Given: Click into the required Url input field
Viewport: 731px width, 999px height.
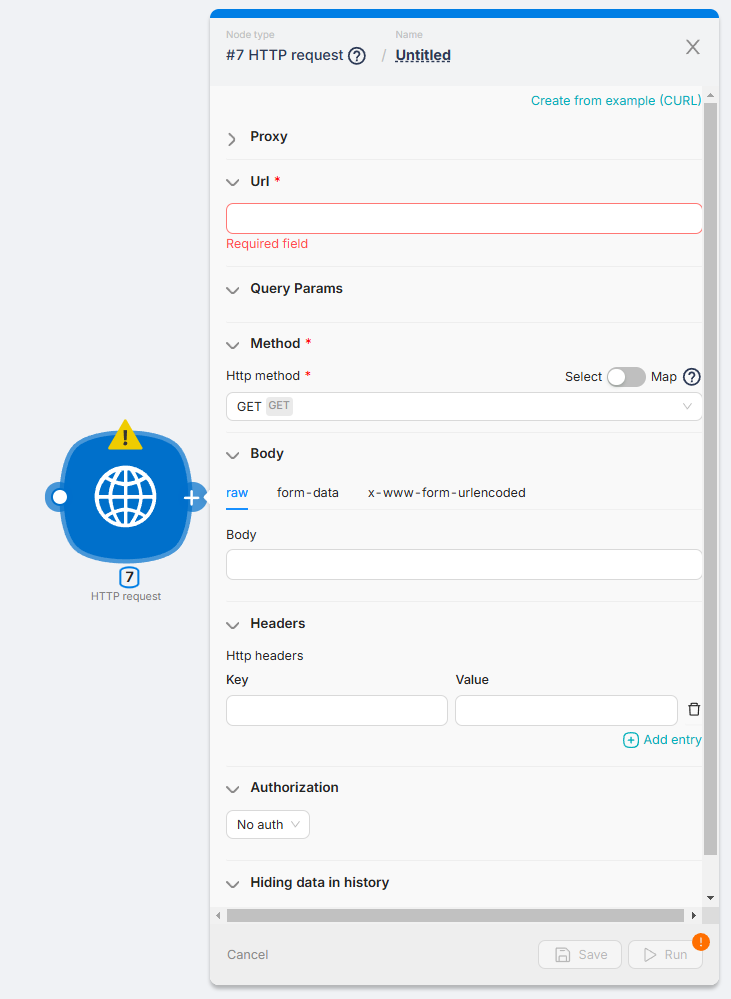Looking at the screenshot, I should [x=464, y=219].
